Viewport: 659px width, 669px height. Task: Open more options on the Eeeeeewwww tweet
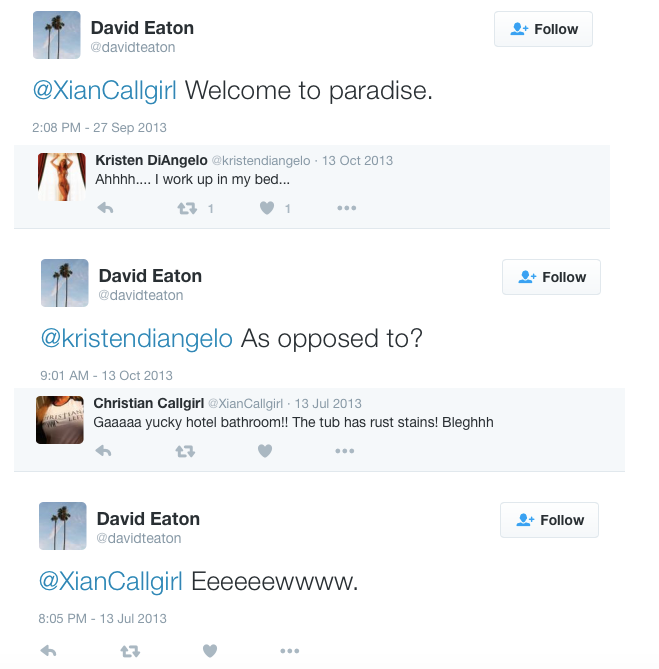(x=290, y=651)
